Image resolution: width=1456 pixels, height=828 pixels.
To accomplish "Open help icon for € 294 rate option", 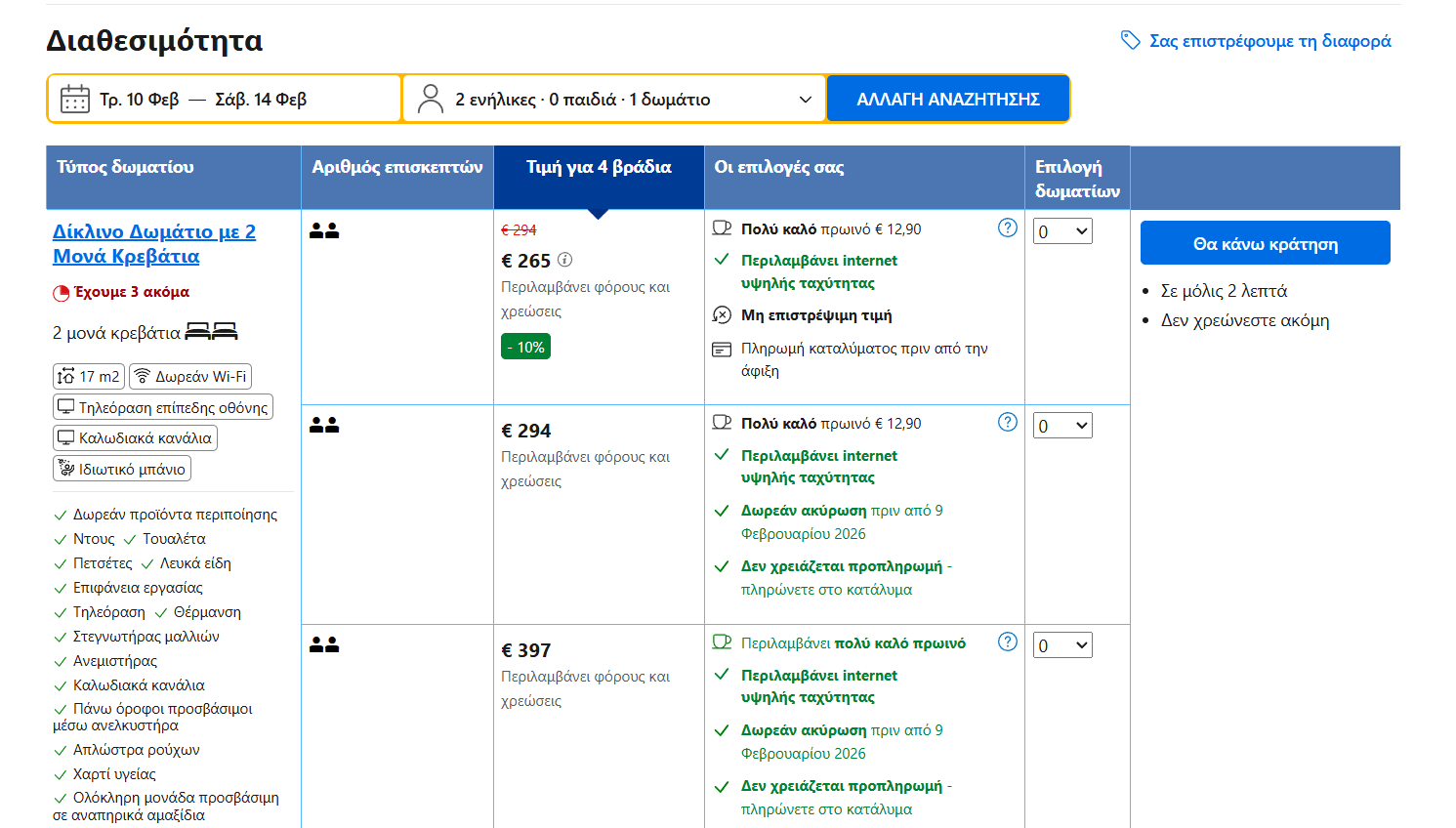I will point(1008,422).
